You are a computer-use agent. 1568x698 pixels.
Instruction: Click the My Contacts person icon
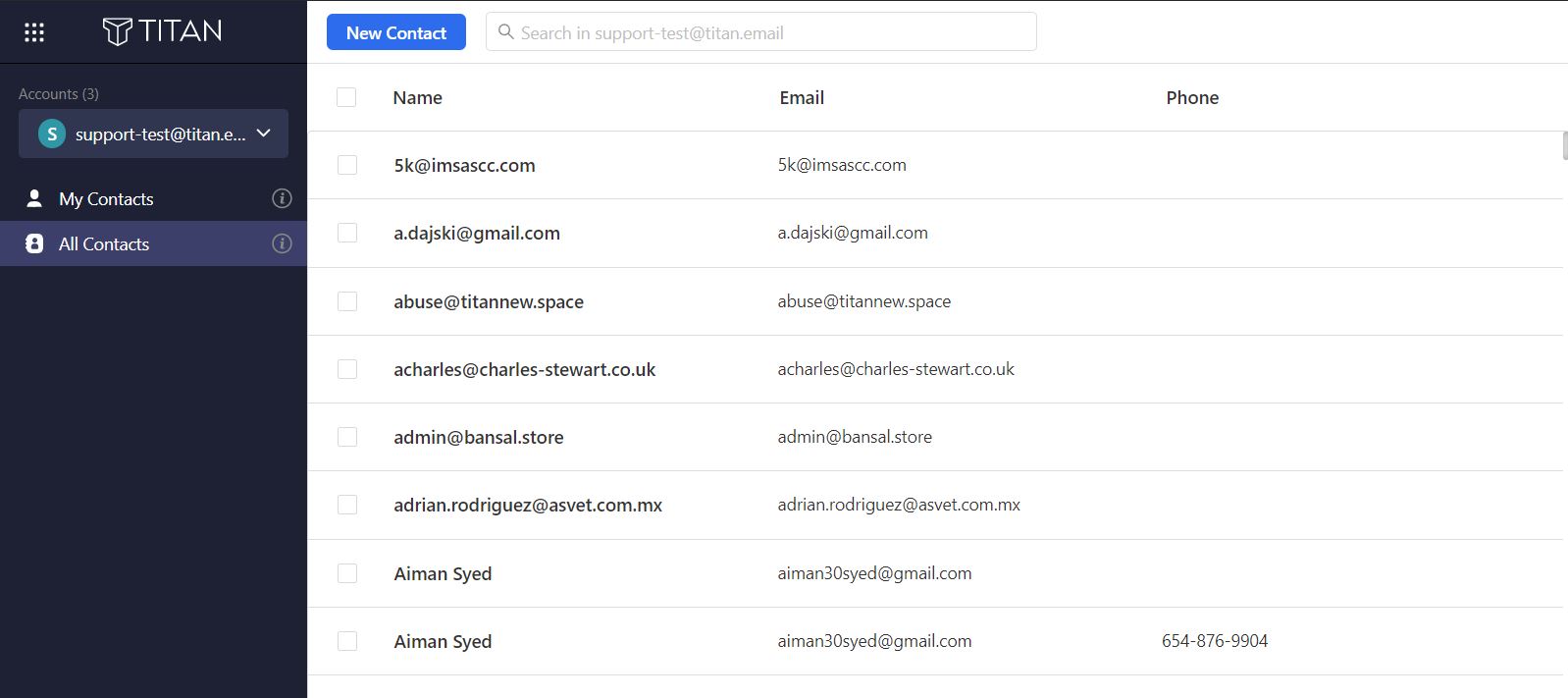coord(34,198)
